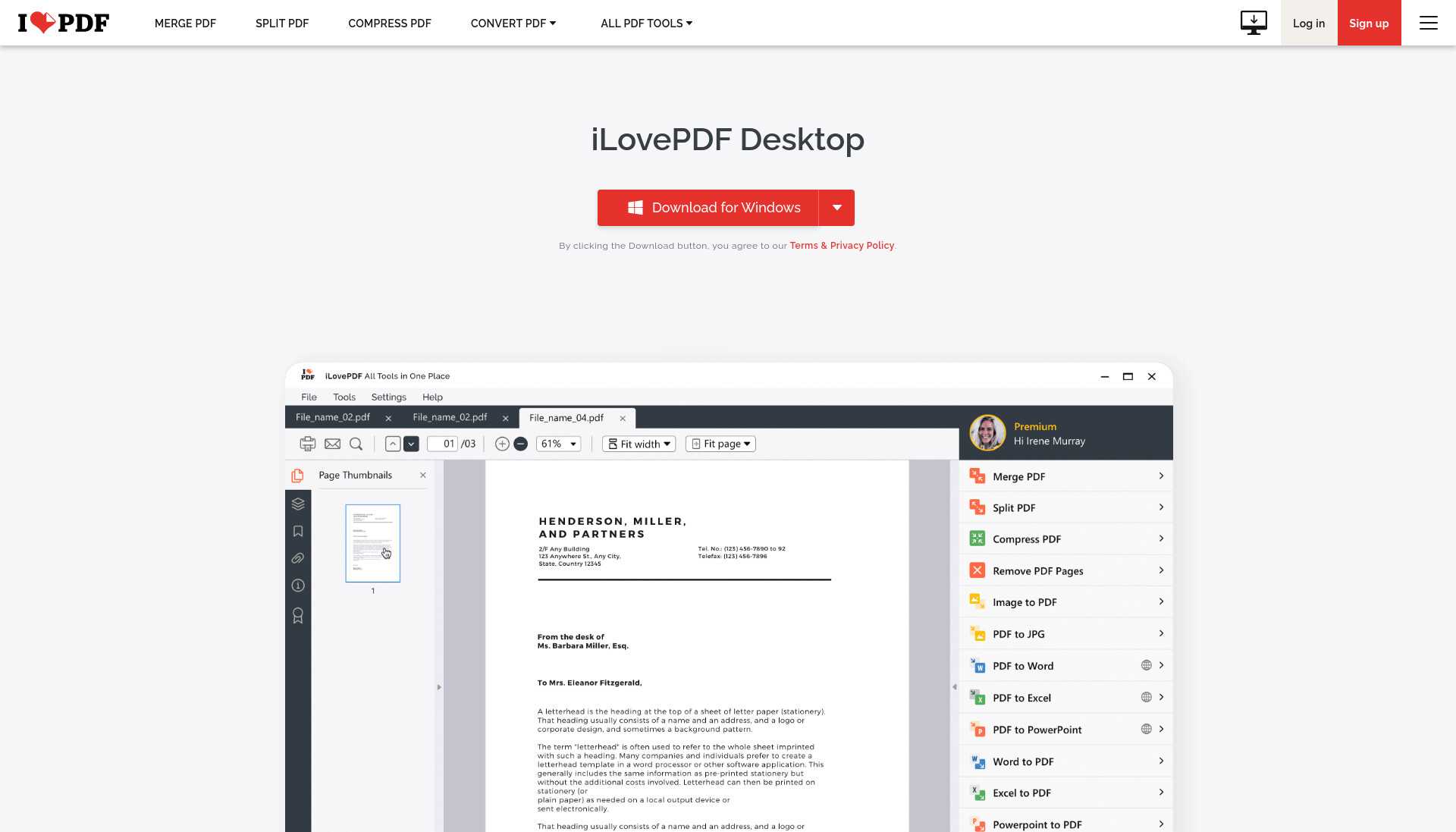Open the Tools menu
The width and height of the screenshot is (1456, 832).
[344, 397]
